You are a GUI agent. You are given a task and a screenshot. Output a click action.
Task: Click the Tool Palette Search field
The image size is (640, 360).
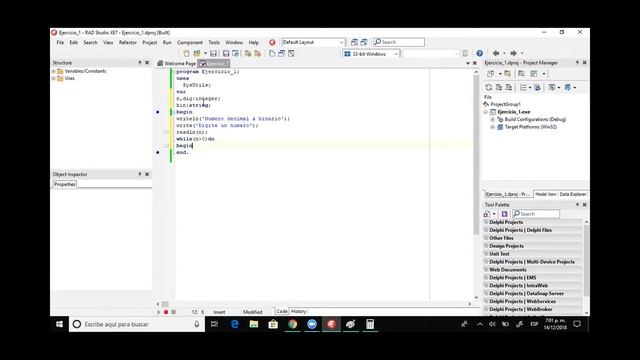[x=536, y=214]
